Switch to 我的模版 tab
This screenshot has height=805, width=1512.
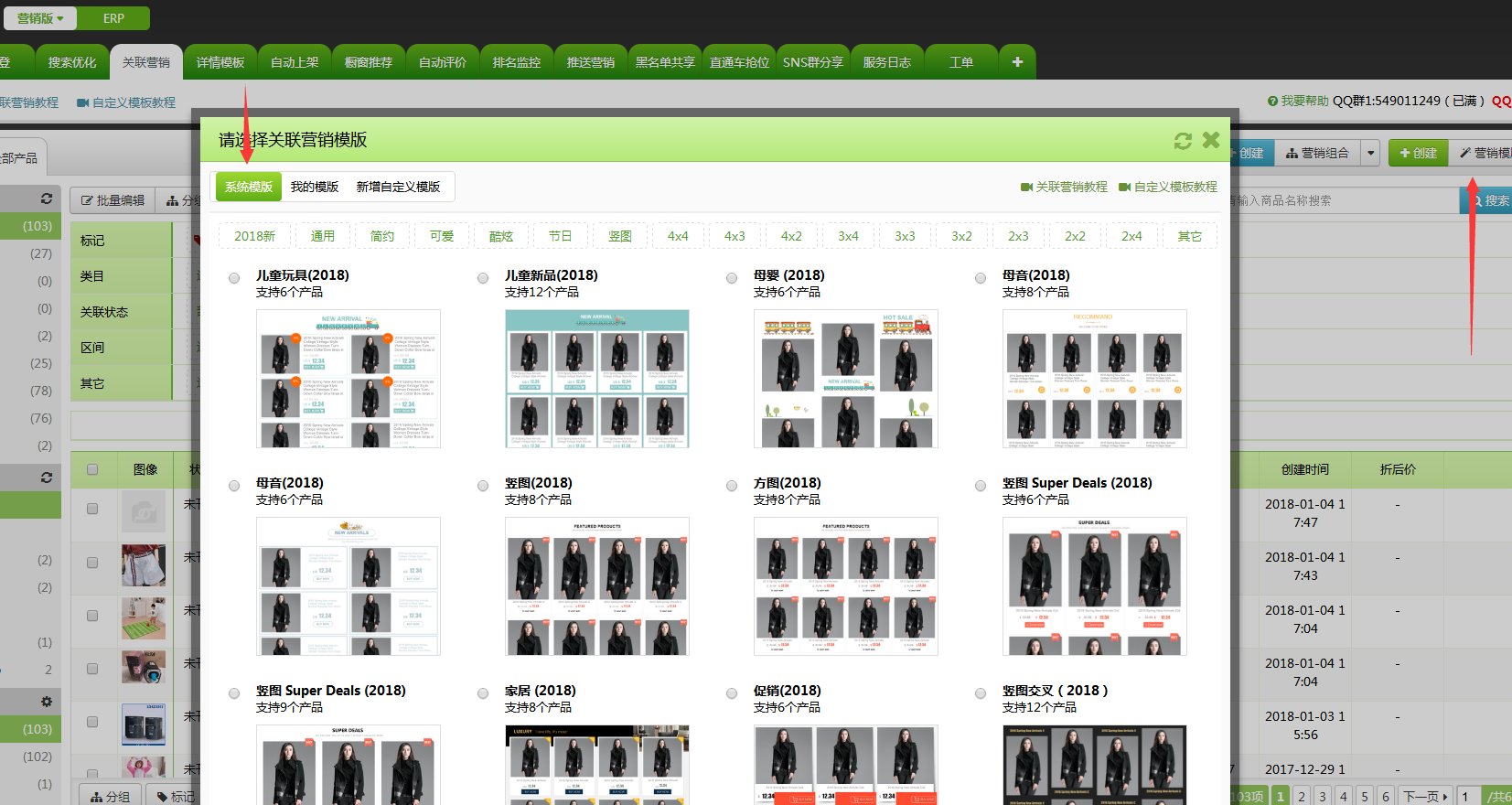pyautogui.click(x=315, y=187)
